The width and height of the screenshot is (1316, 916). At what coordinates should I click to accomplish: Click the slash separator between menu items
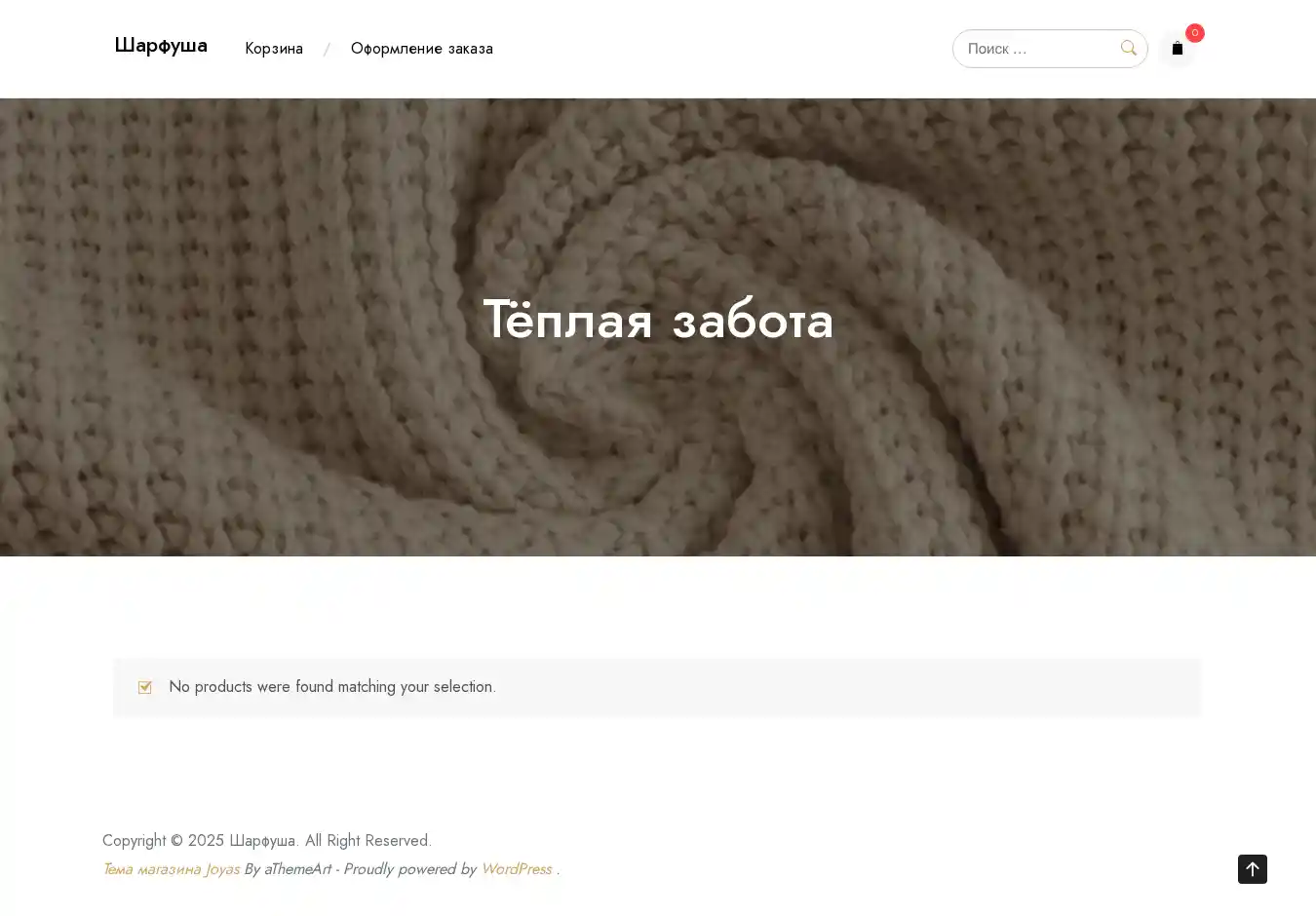(x=327, y=50)
